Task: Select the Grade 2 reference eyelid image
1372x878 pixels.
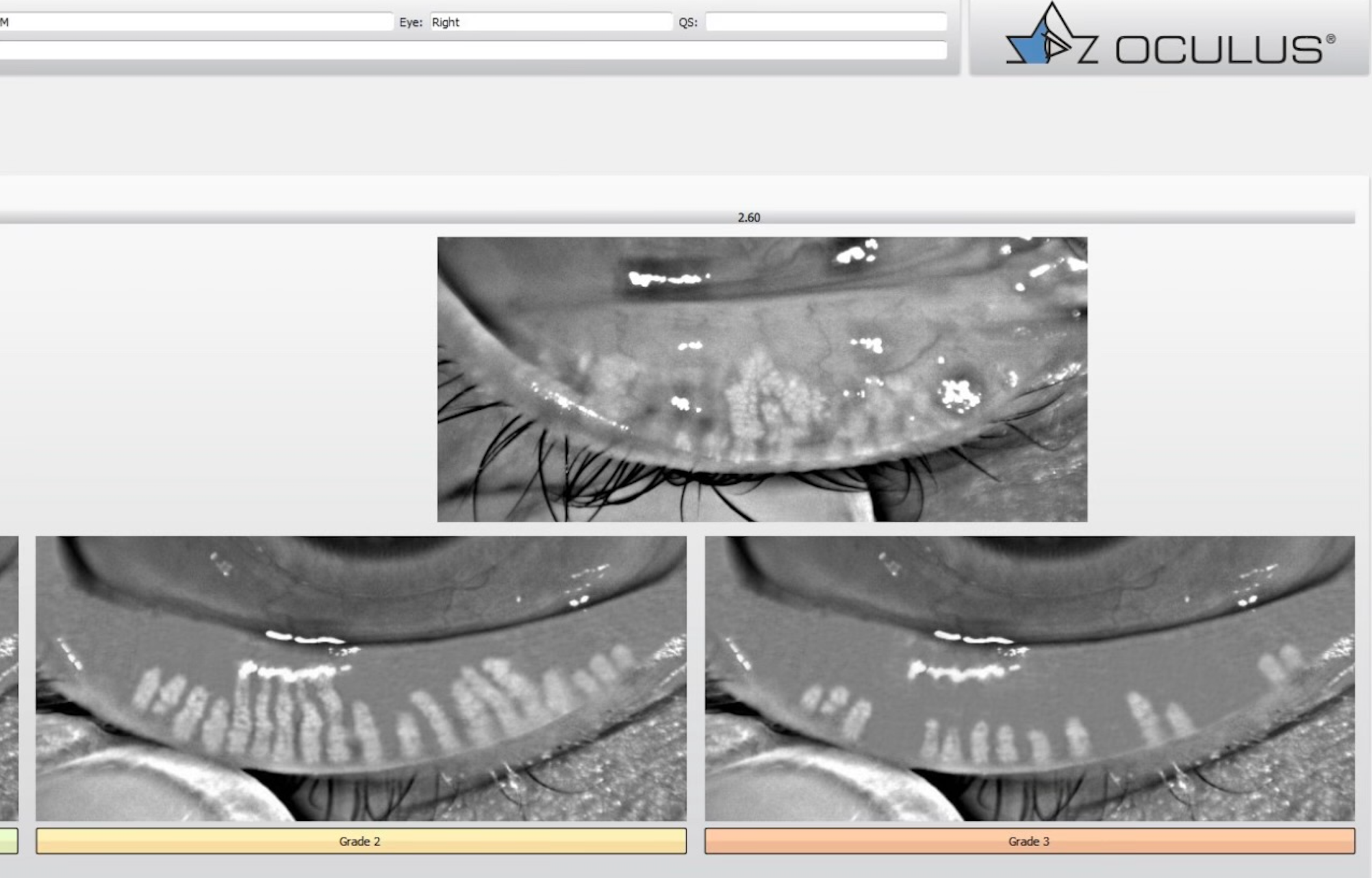Action: point(361,677)
